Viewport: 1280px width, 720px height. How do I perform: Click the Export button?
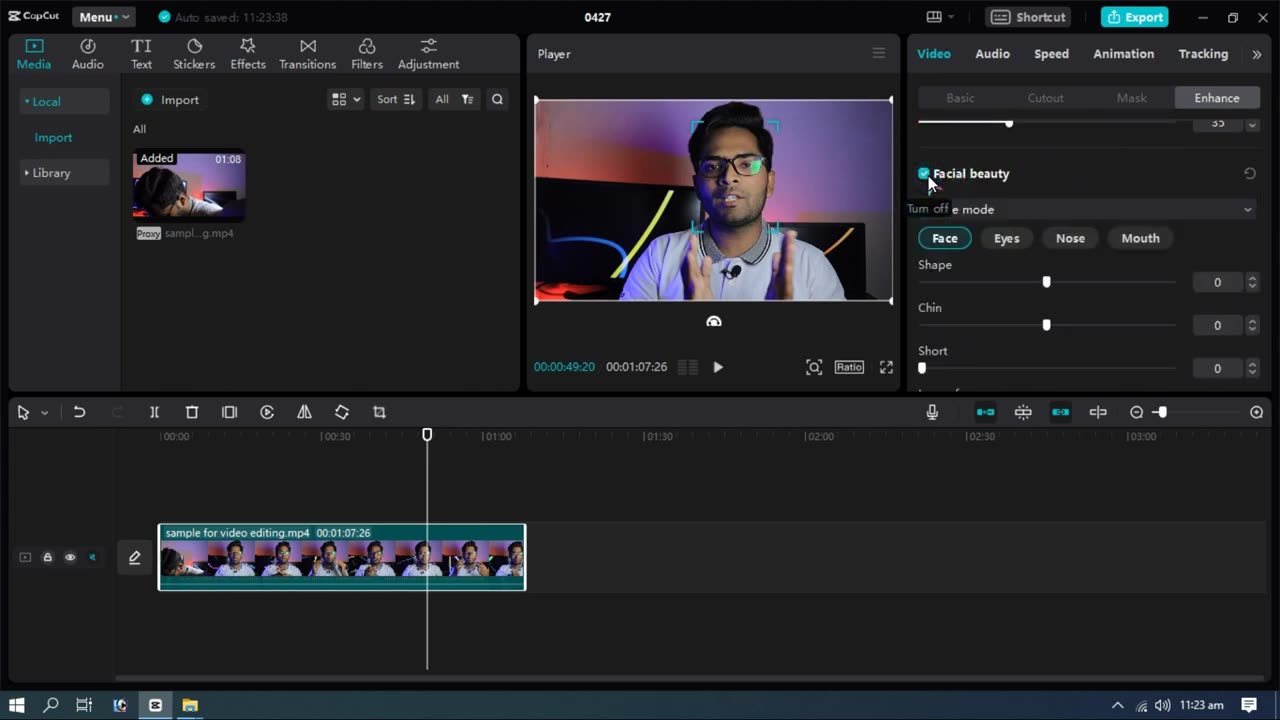click(x=1135, y=17)
